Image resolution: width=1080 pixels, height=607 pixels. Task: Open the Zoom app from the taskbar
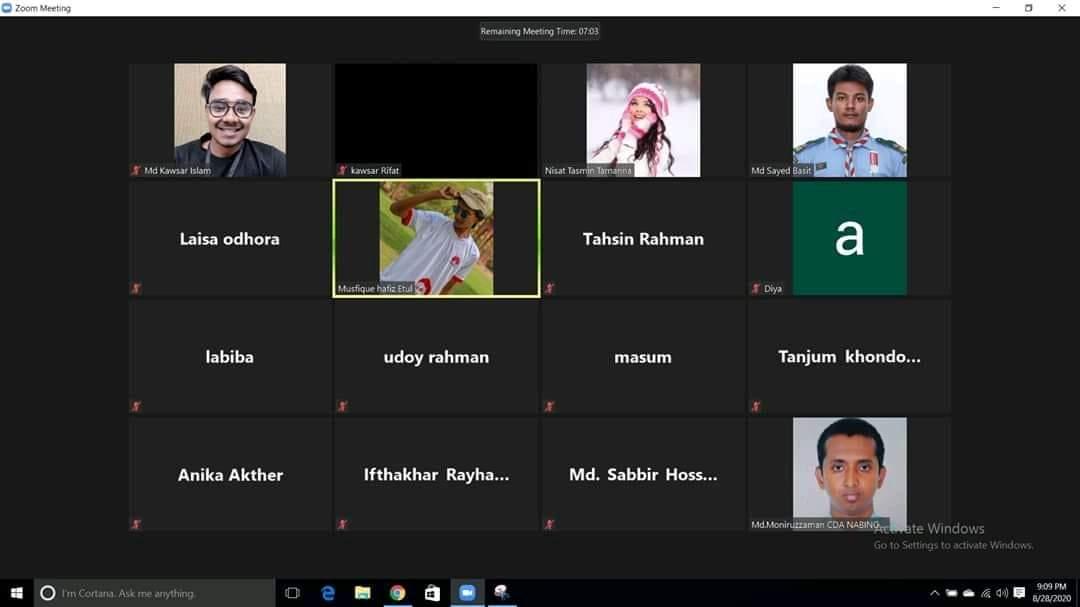pos(466,592)
